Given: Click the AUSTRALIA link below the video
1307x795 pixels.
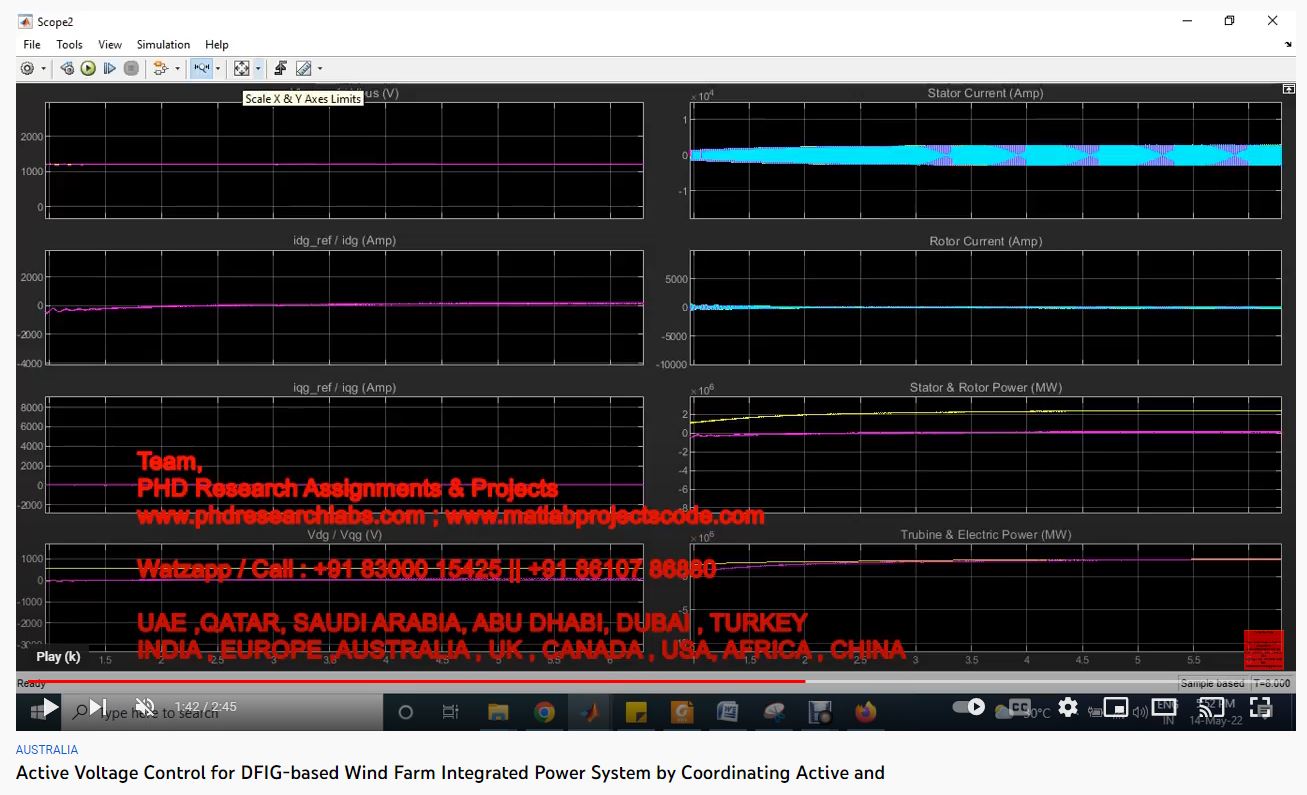Looking at the screenshot, I should point(47,749).
